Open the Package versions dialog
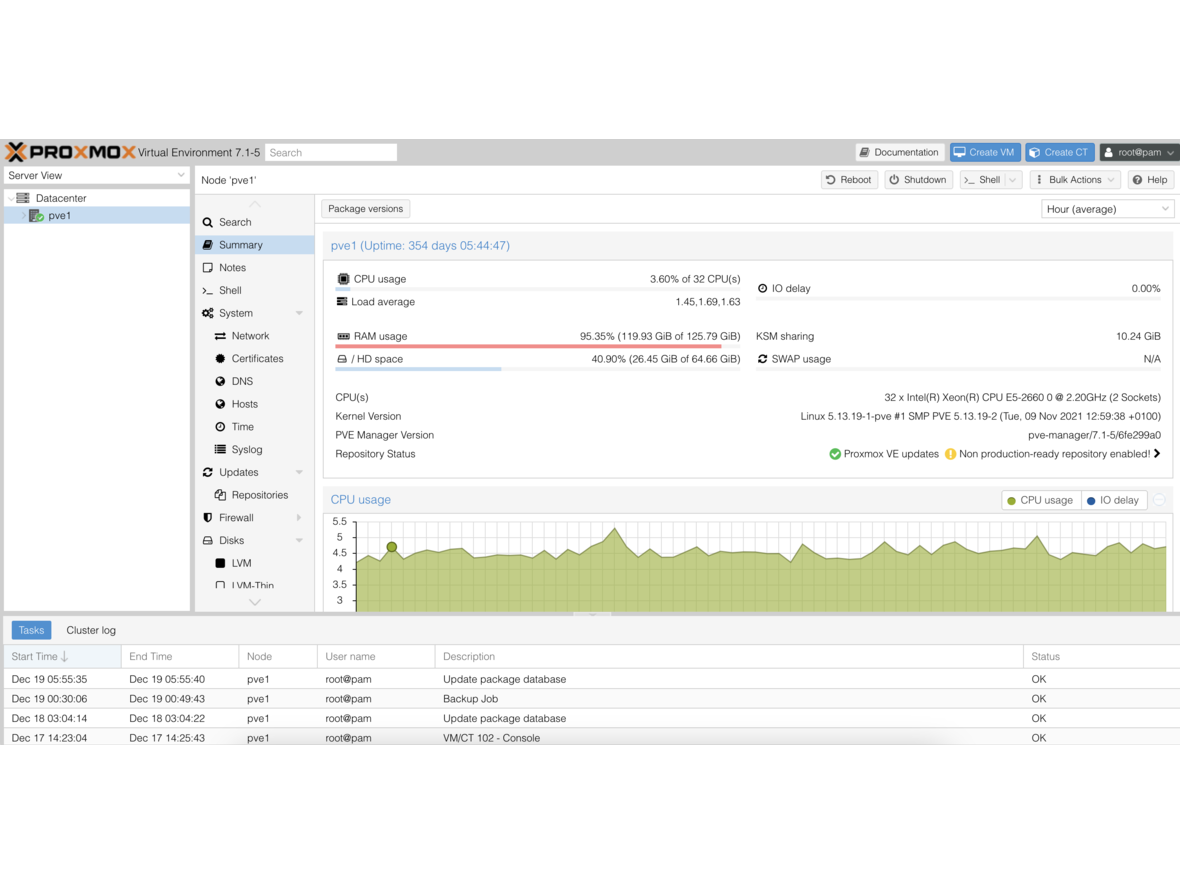This screenshot has width=1180, height=885. click(365, 208)
